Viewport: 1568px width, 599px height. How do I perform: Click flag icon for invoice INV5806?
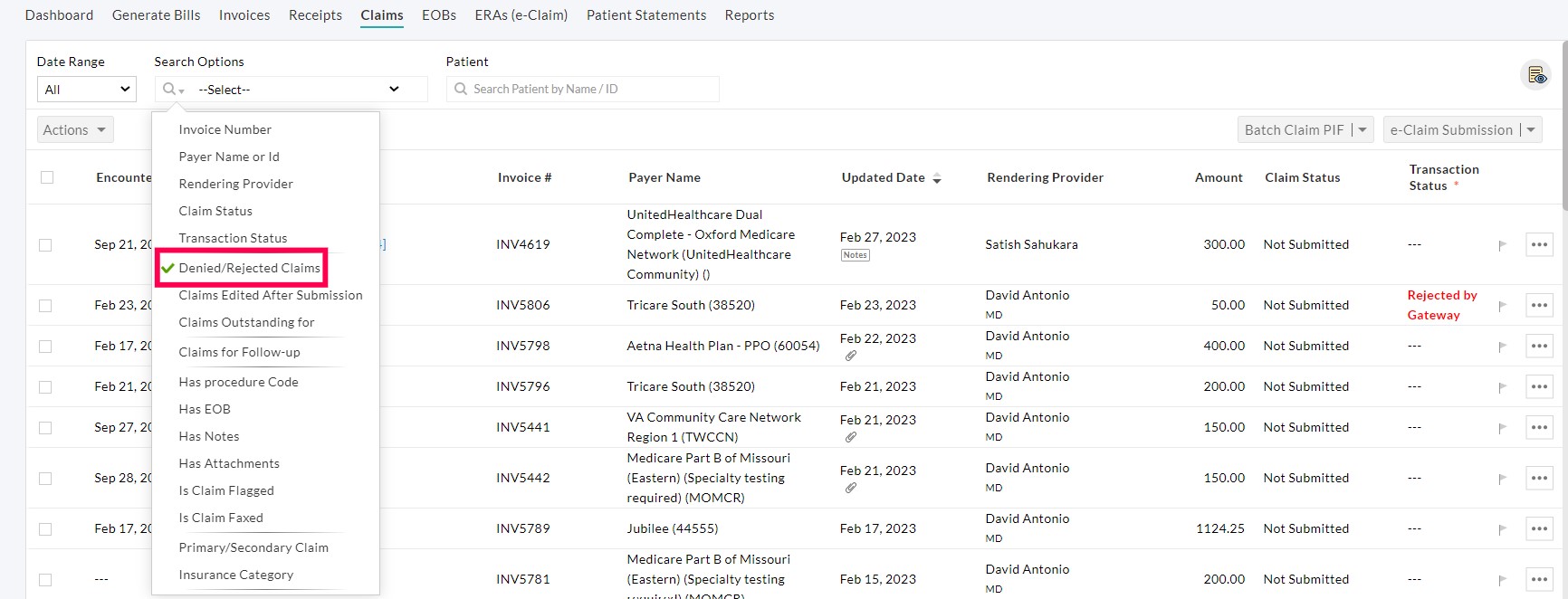[1502, 306]
